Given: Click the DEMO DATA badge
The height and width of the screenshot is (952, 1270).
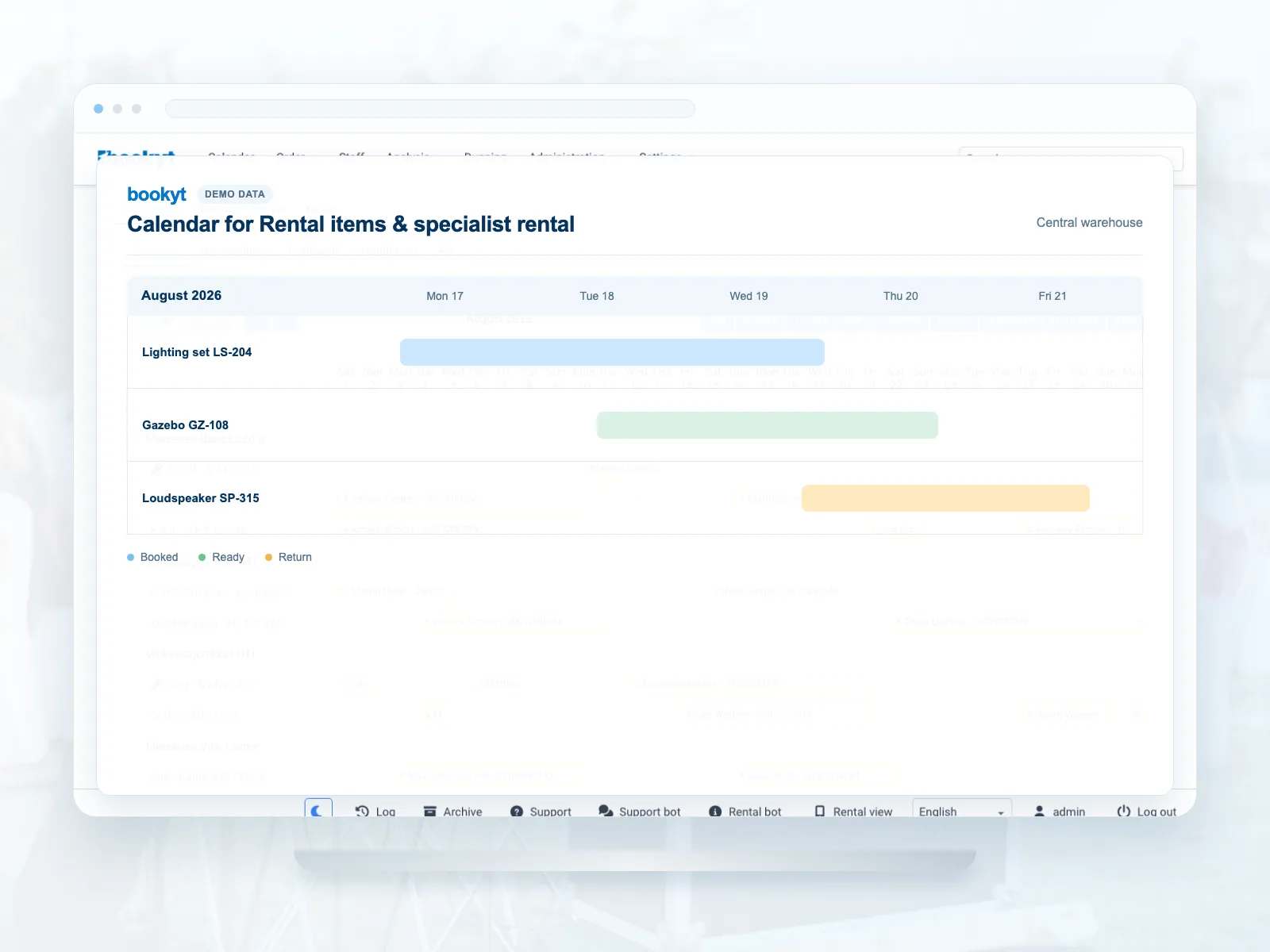Looking at the screenshot, I should coord(235,194).
